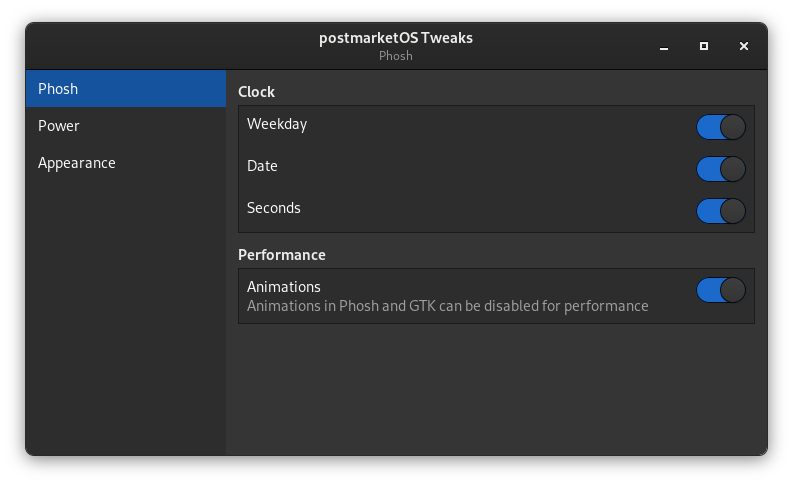The height and width of the screenshot is (484, 793).
Task: Click the Weekday row label
Action: click(277, 125)
